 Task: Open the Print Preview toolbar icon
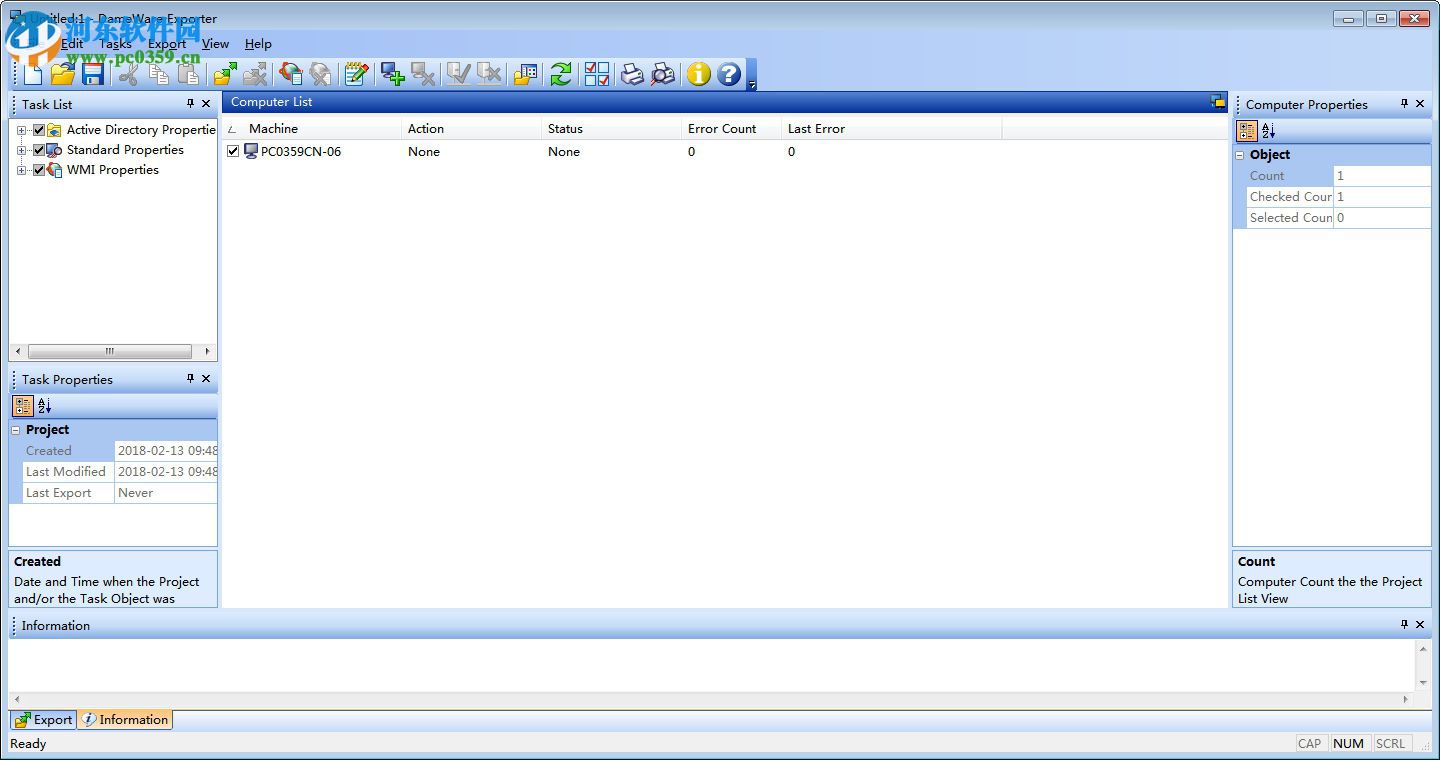[x=663, y=74]
